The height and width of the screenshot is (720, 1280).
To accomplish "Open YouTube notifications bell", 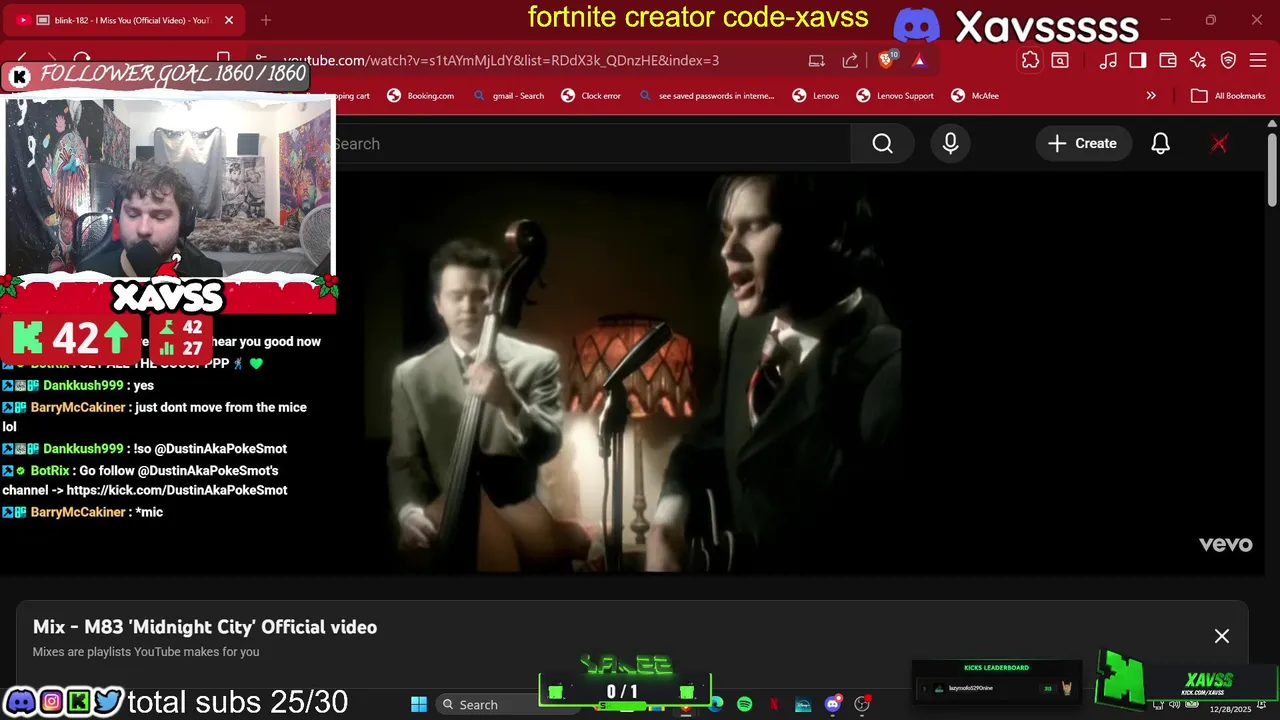I will pos(1160,144).
